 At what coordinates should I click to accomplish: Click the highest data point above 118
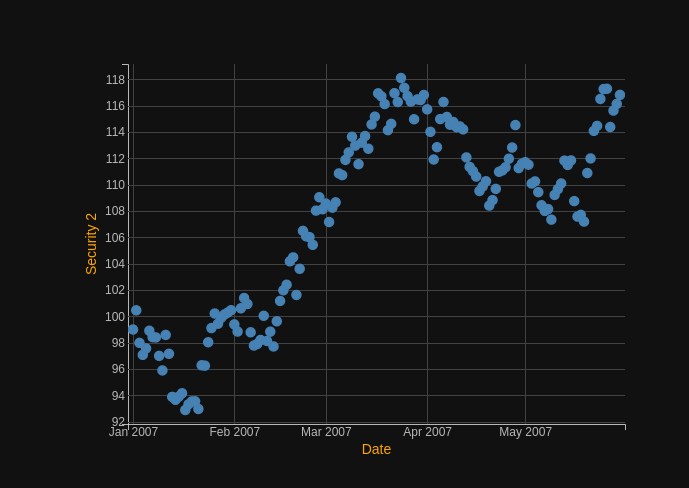tap(401, 78)
